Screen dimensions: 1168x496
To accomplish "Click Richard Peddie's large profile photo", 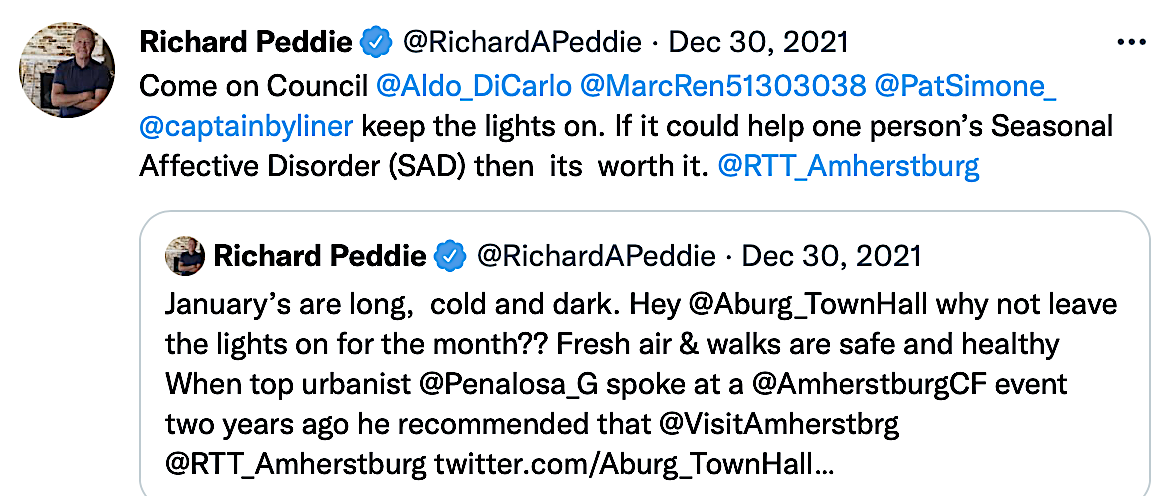I will [x=68, y=70].
